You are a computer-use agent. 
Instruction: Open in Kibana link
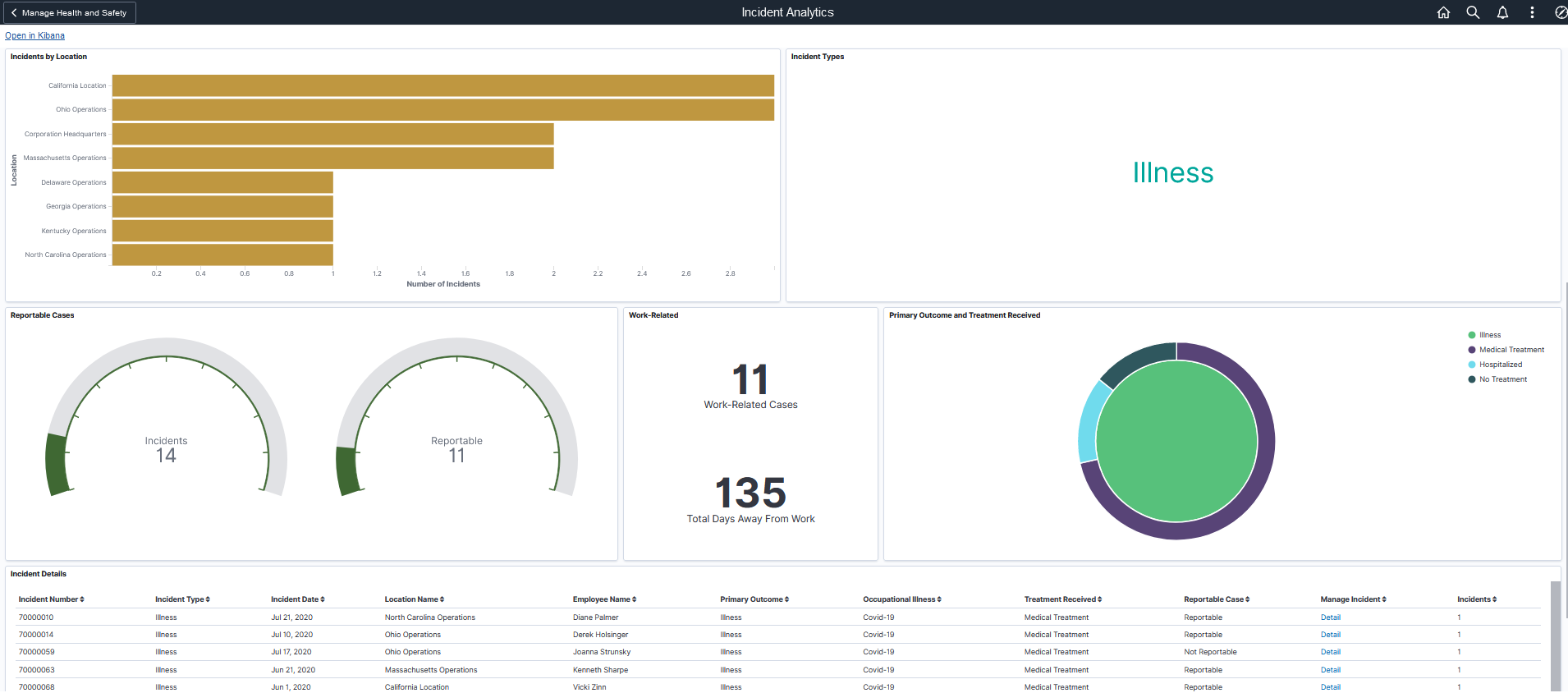click(34, 35)
